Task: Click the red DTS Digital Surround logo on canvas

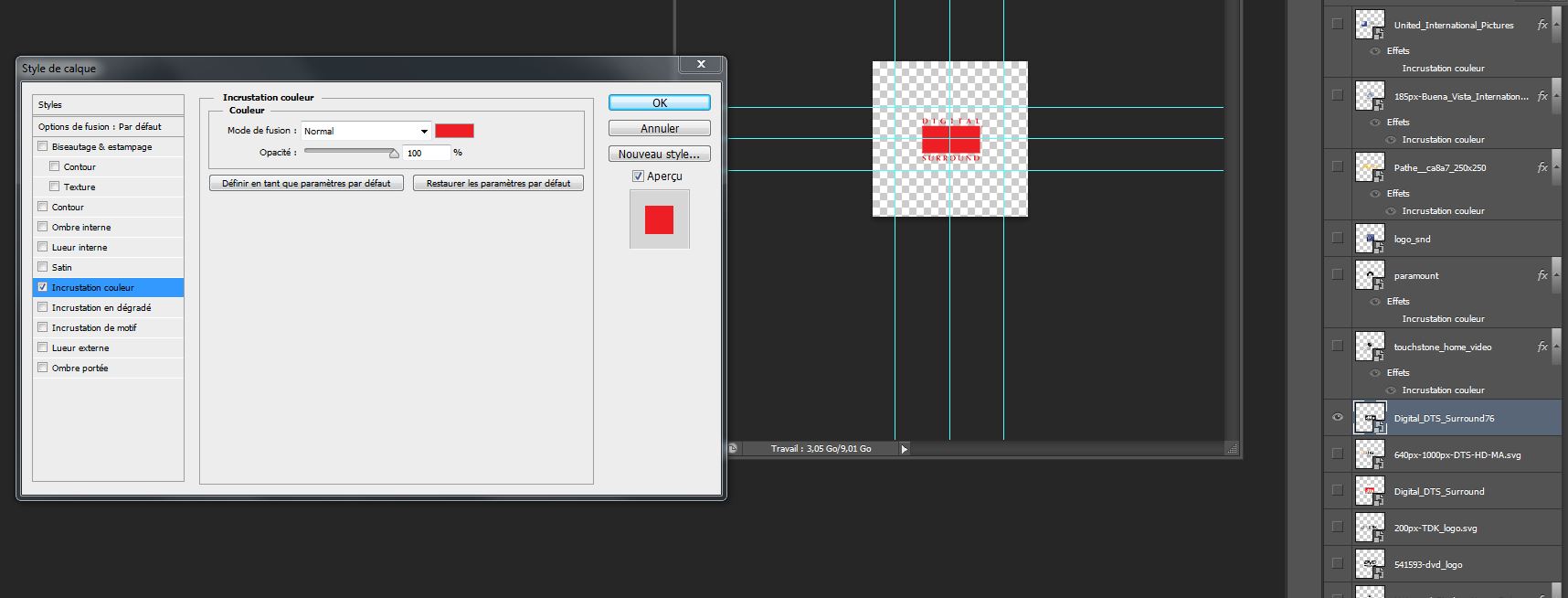Action: (950, 139)
